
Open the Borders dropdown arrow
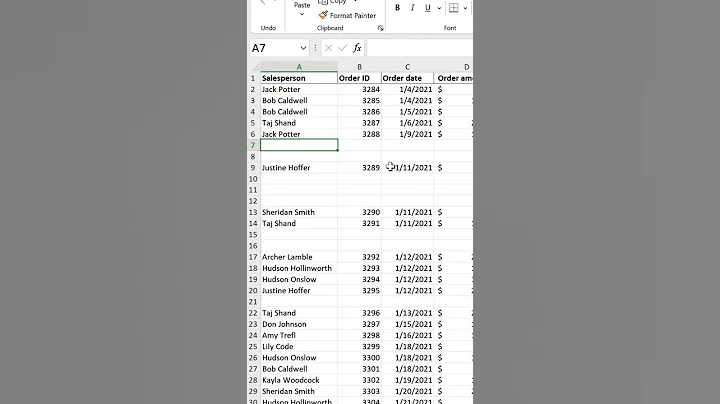pyautogui.click(x=465, y=8)
